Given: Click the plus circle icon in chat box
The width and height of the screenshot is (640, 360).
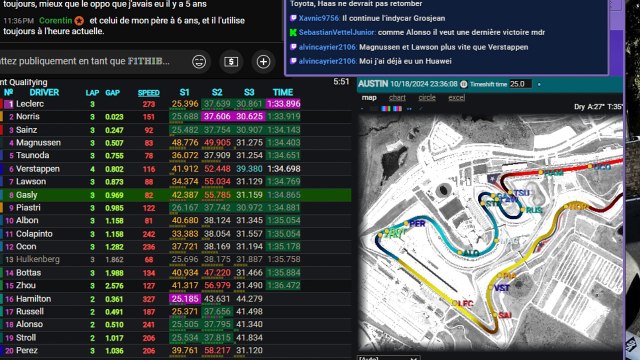Looking at the screenshot, I should 263,62.
